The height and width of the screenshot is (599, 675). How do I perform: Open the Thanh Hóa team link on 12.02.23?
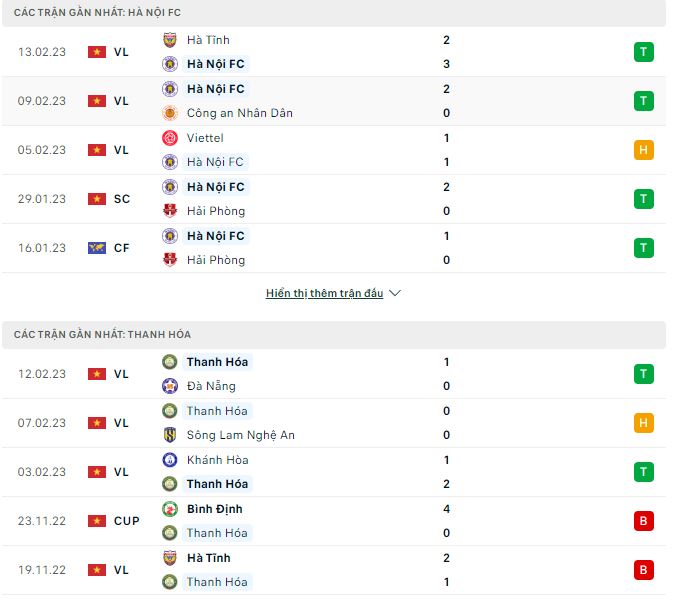tap(217, 362)
